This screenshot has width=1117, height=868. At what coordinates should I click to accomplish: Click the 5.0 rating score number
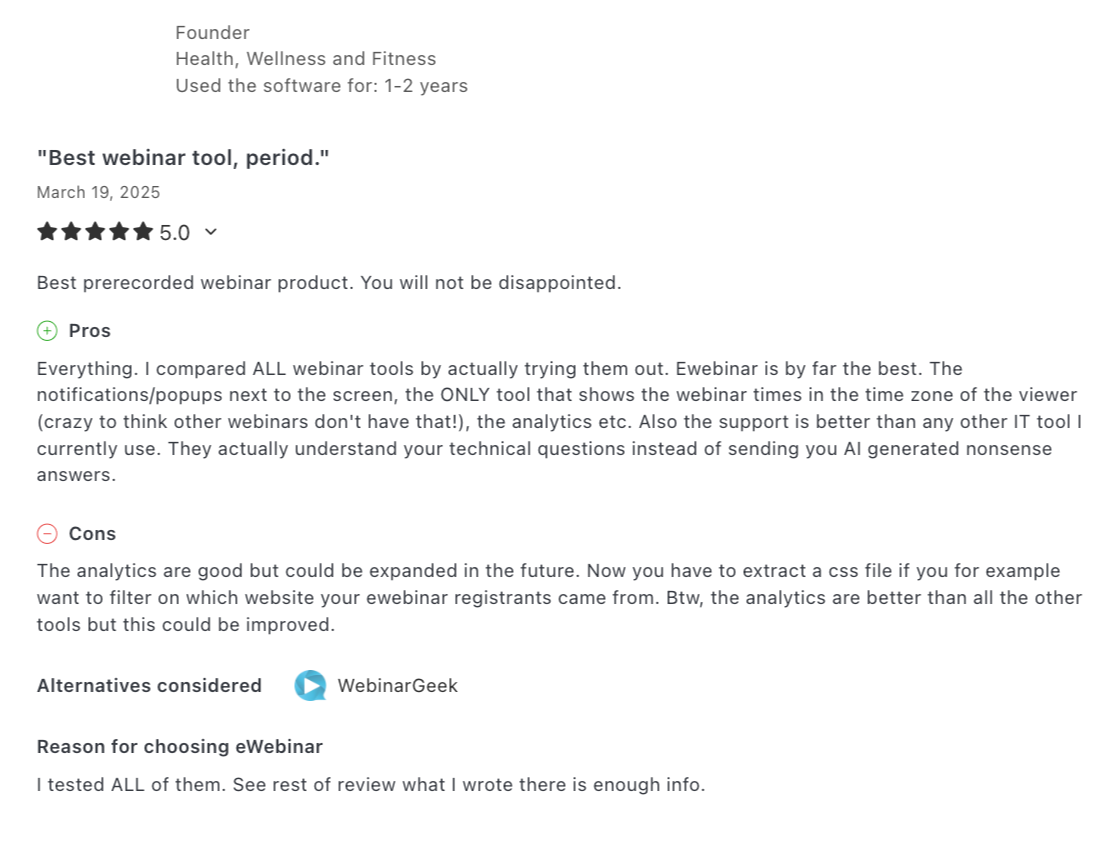click(x=175, y=233)
